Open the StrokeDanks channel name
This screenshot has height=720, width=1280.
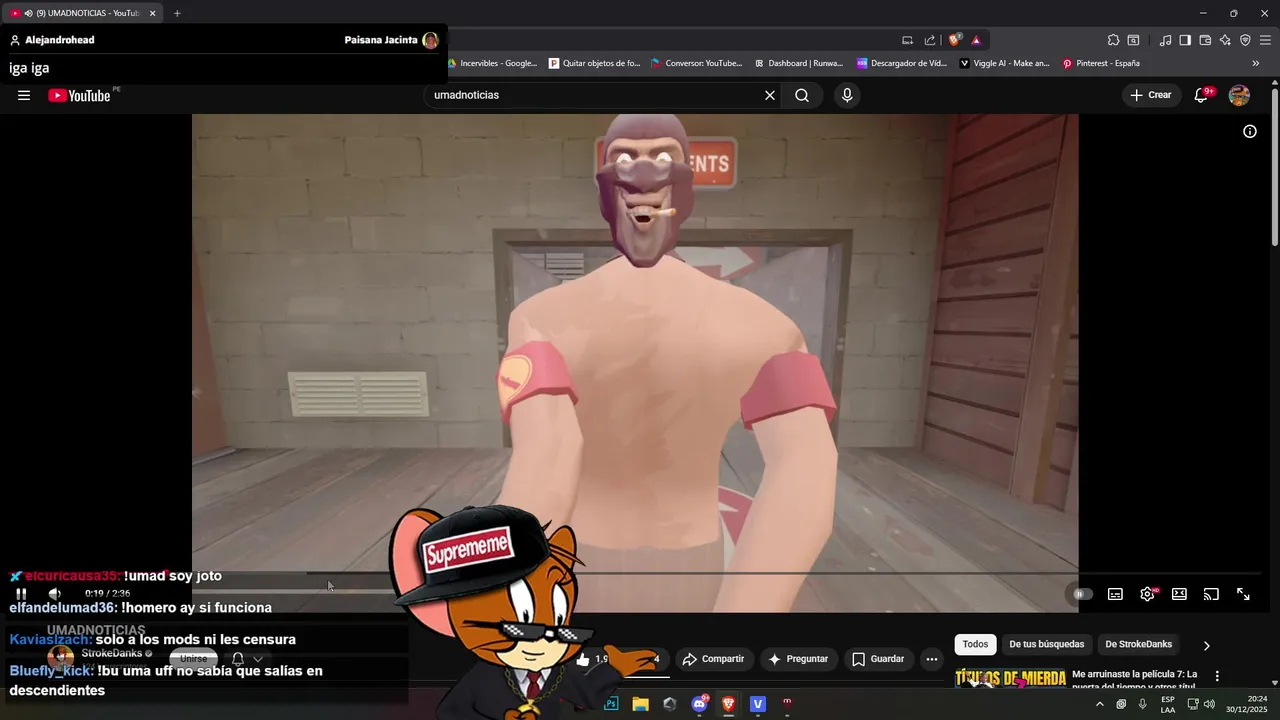112,653
